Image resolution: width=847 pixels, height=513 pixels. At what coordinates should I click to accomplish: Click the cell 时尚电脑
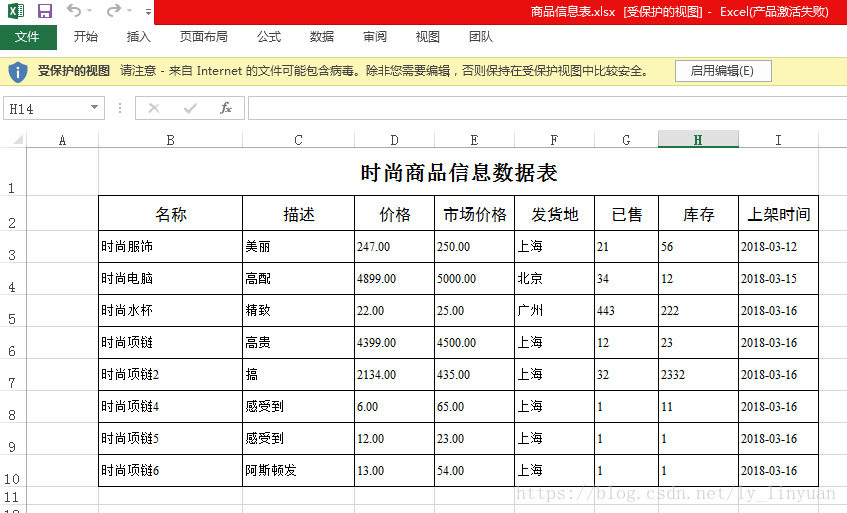171,279
